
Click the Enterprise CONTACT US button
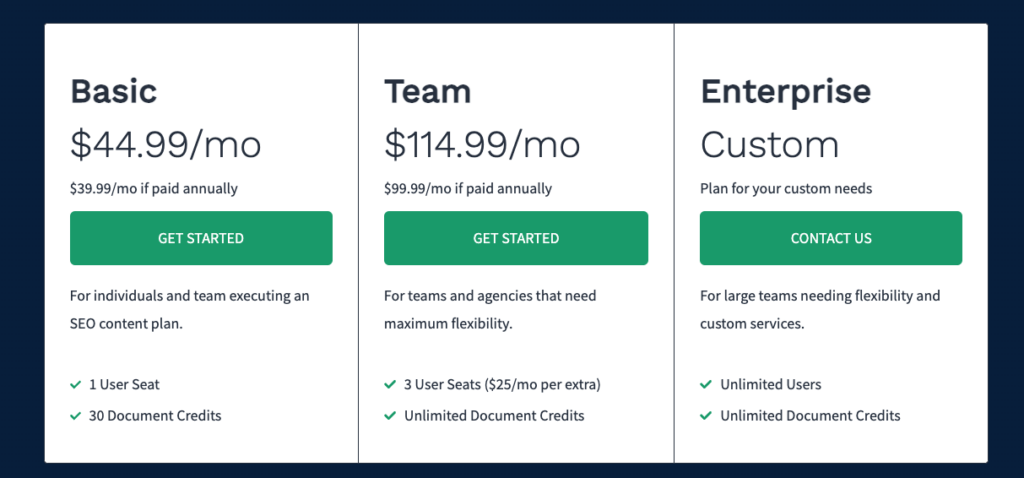(x=831, y=238)
